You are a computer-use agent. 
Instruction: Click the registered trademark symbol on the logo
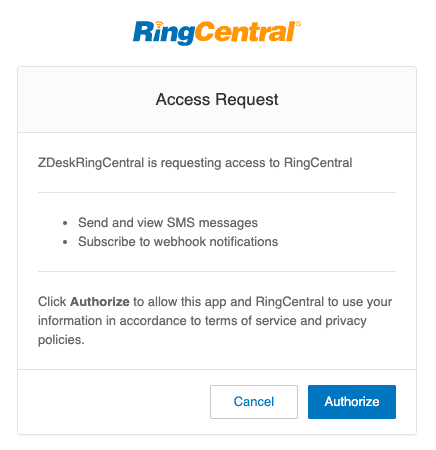pyautogui.click(x=298, y=23)
